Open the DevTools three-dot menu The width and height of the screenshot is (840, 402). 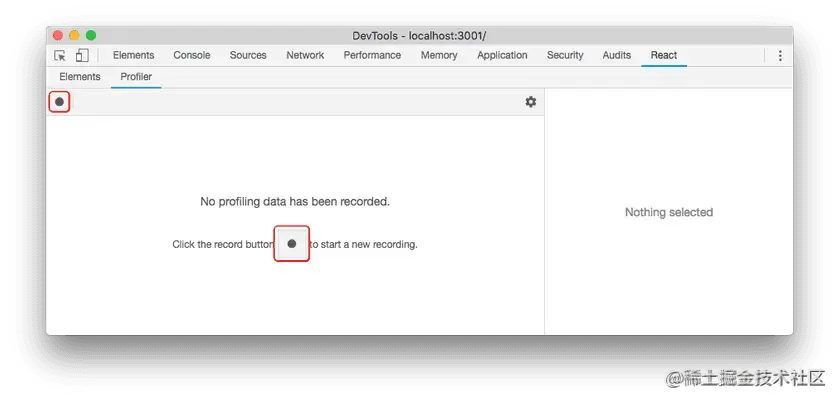click(x=780, y=55)
